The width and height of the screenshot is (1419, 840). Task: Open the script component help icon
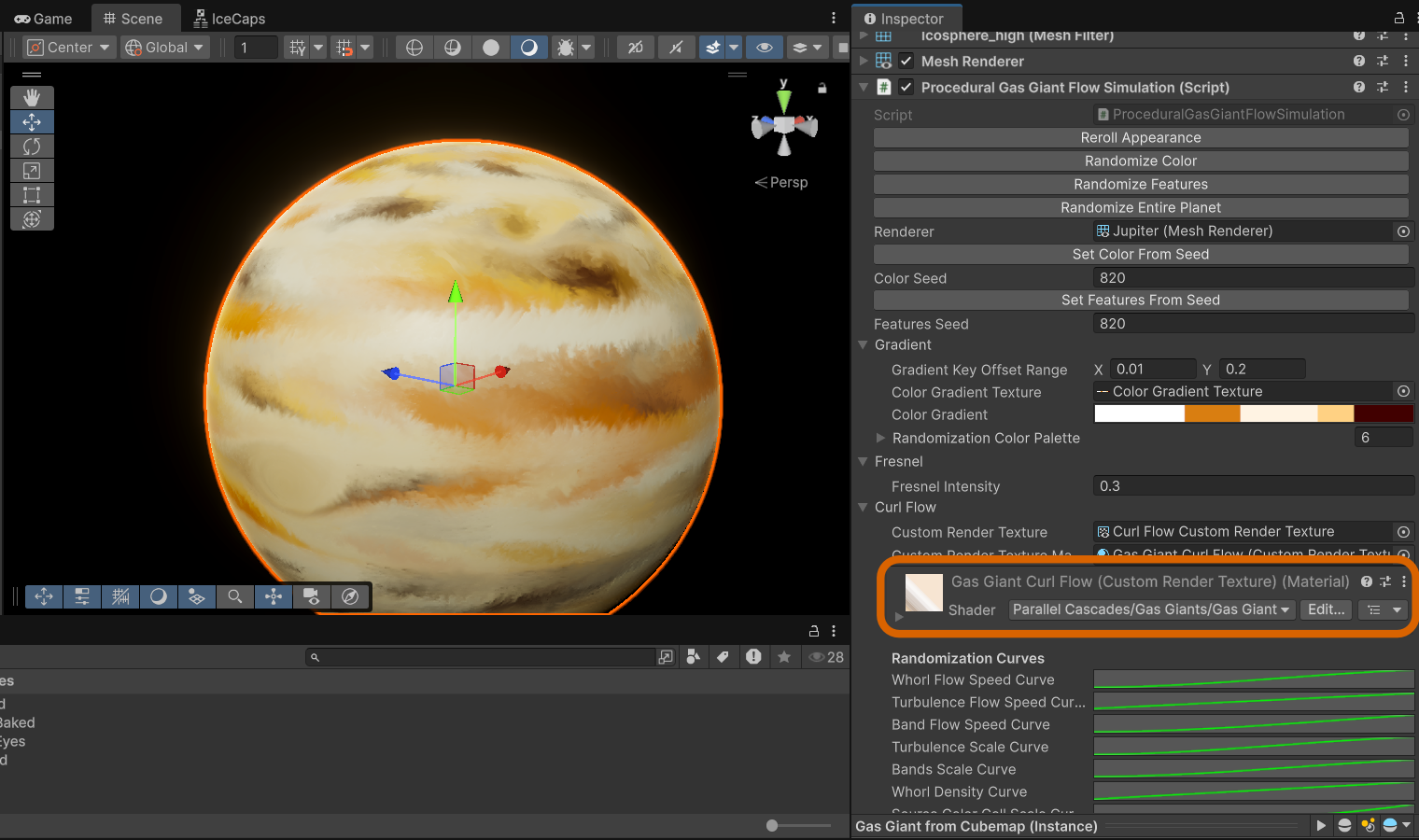(1359, 87)
